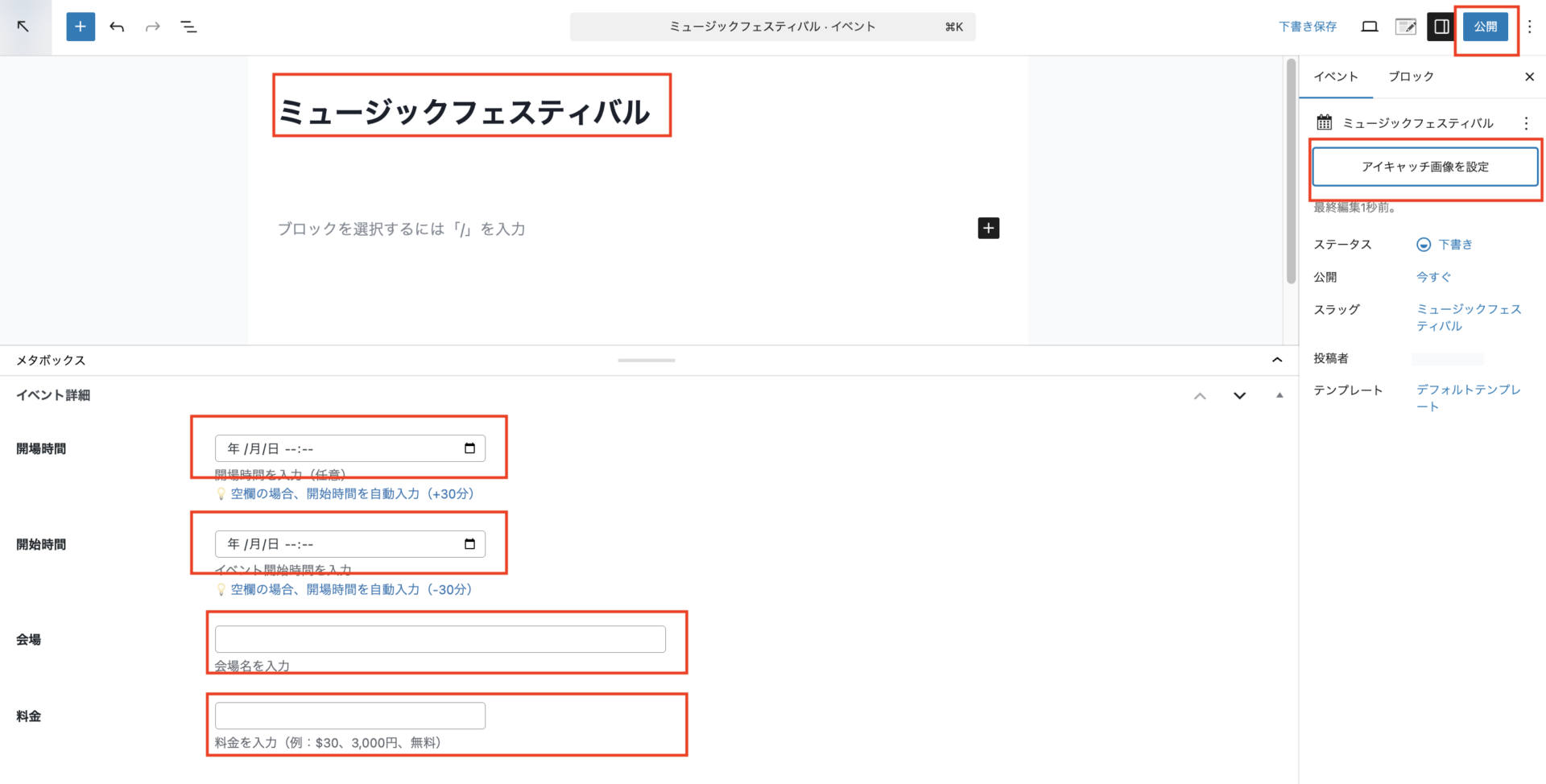Open calendar picker for 開始時間 field
This screenshot has height=784, width=1546.
469,544
